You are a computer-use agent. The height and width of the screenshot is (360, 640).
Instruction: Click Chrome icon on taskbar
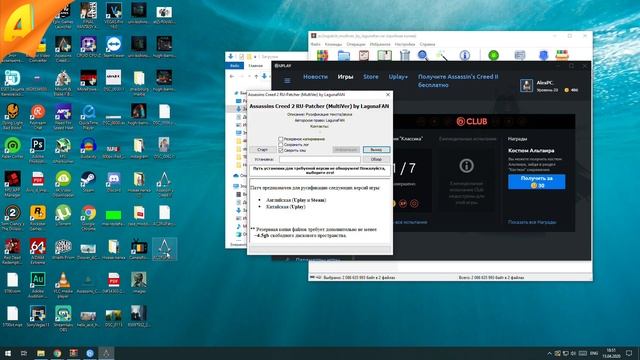click(x=57, y=353)
